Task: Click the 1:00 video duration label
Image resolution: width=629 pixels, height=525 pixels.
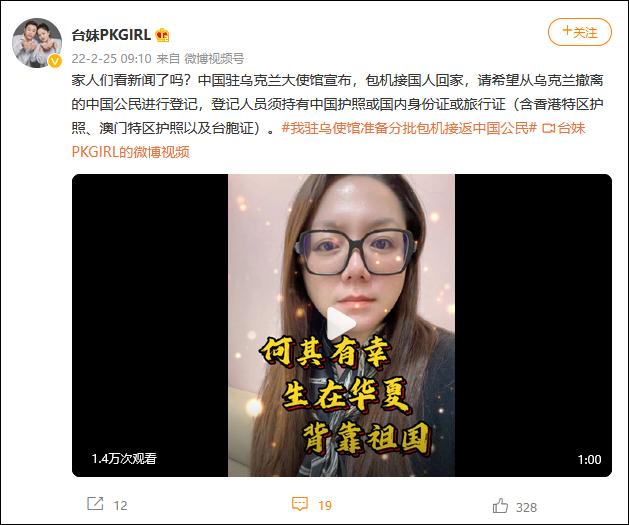Action: pos(589,459)
